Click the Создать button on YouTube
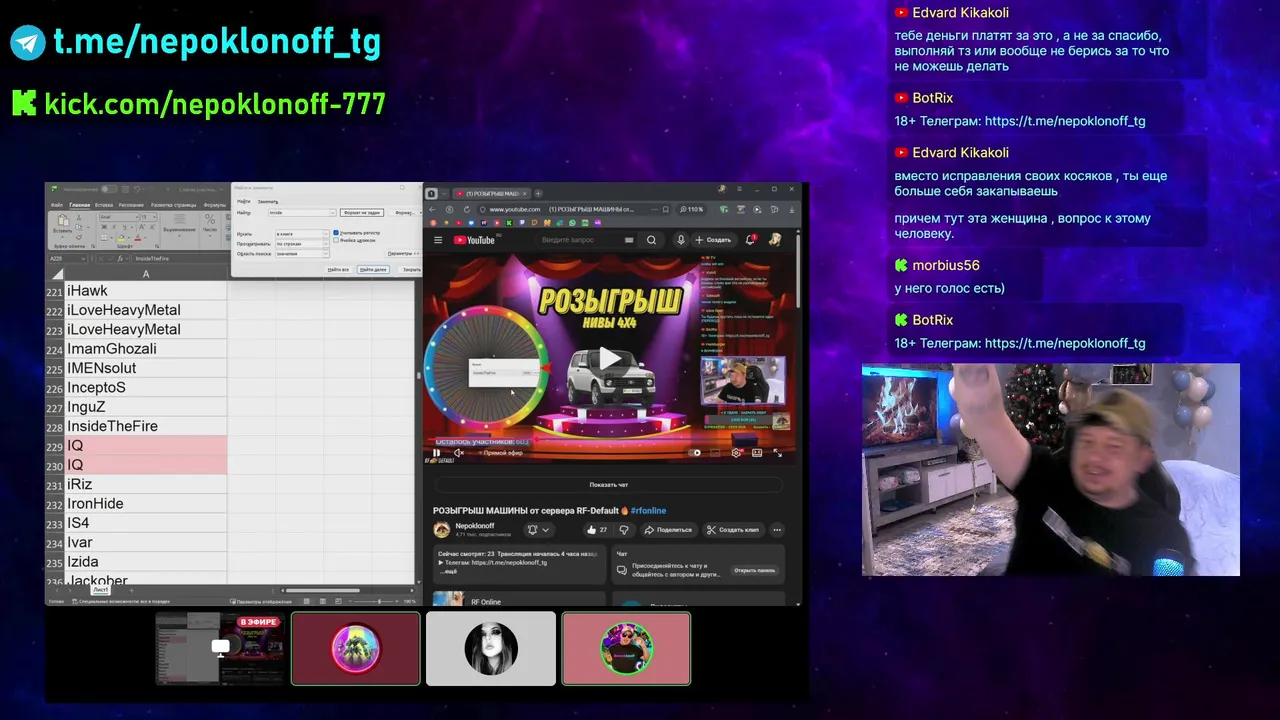 pyautogui.click(x=713, y=240)
